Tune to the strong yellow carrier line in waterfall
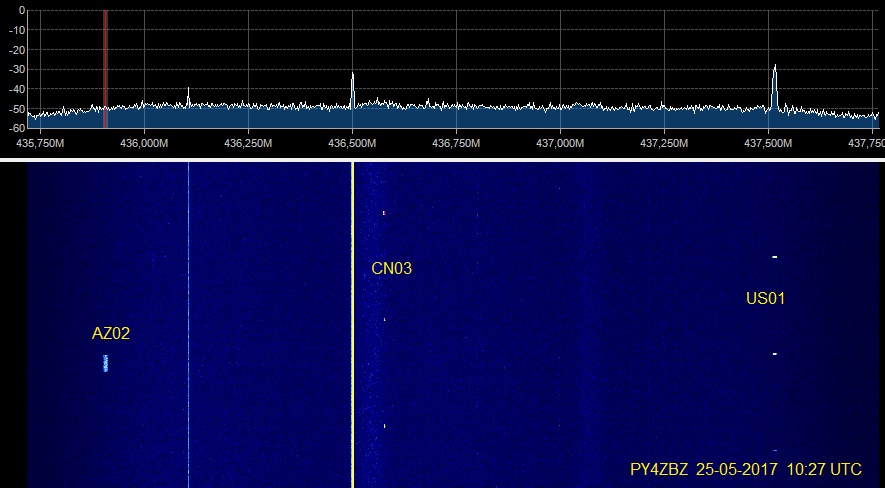 point(353,324)
